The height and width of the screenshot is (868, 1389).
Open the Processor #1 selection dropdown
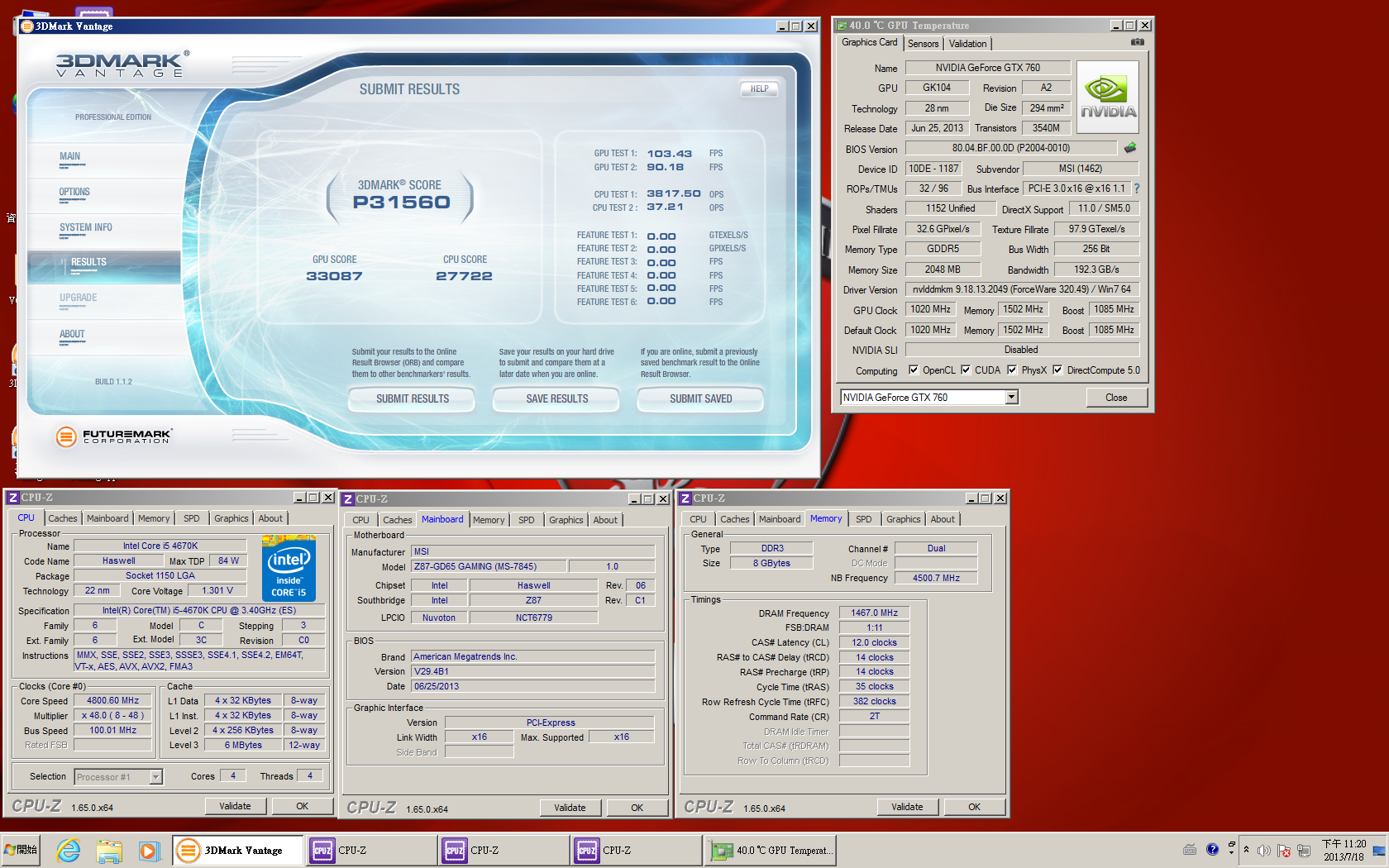(155, 777)
